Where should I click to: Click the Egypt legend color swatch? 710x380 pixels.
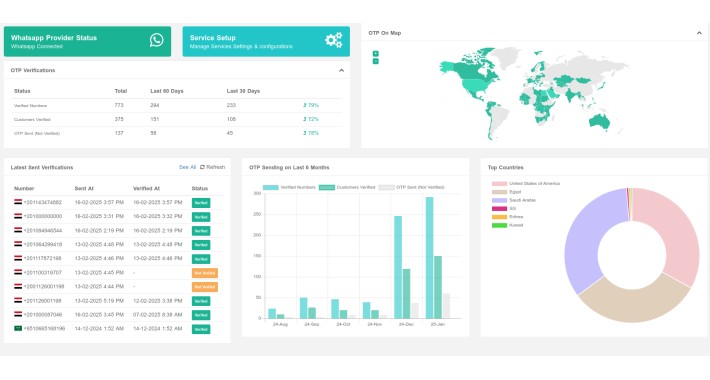499,192
